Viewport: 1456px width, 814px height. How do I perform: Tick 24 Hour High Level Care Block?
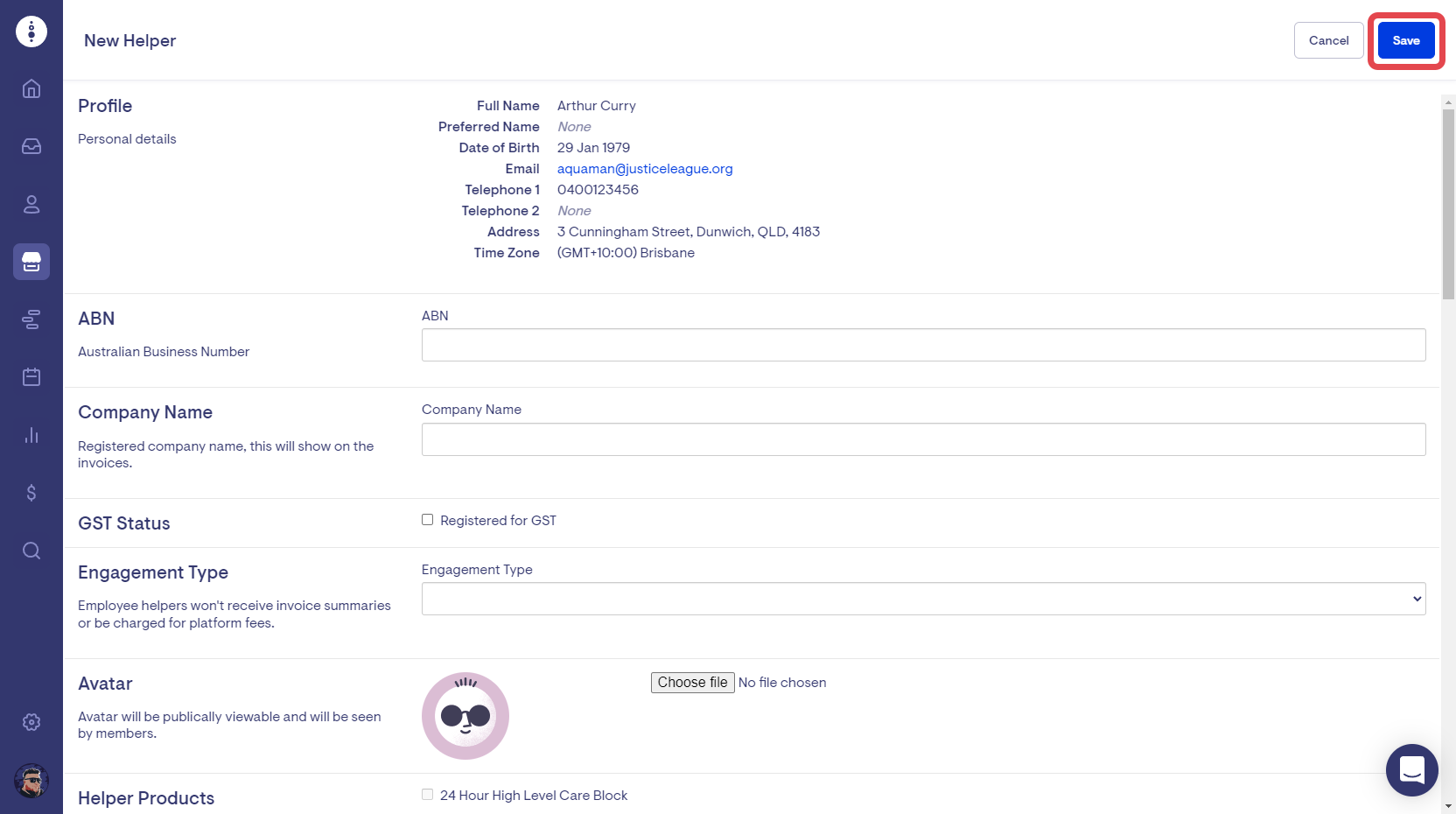[x=428, y=795]
